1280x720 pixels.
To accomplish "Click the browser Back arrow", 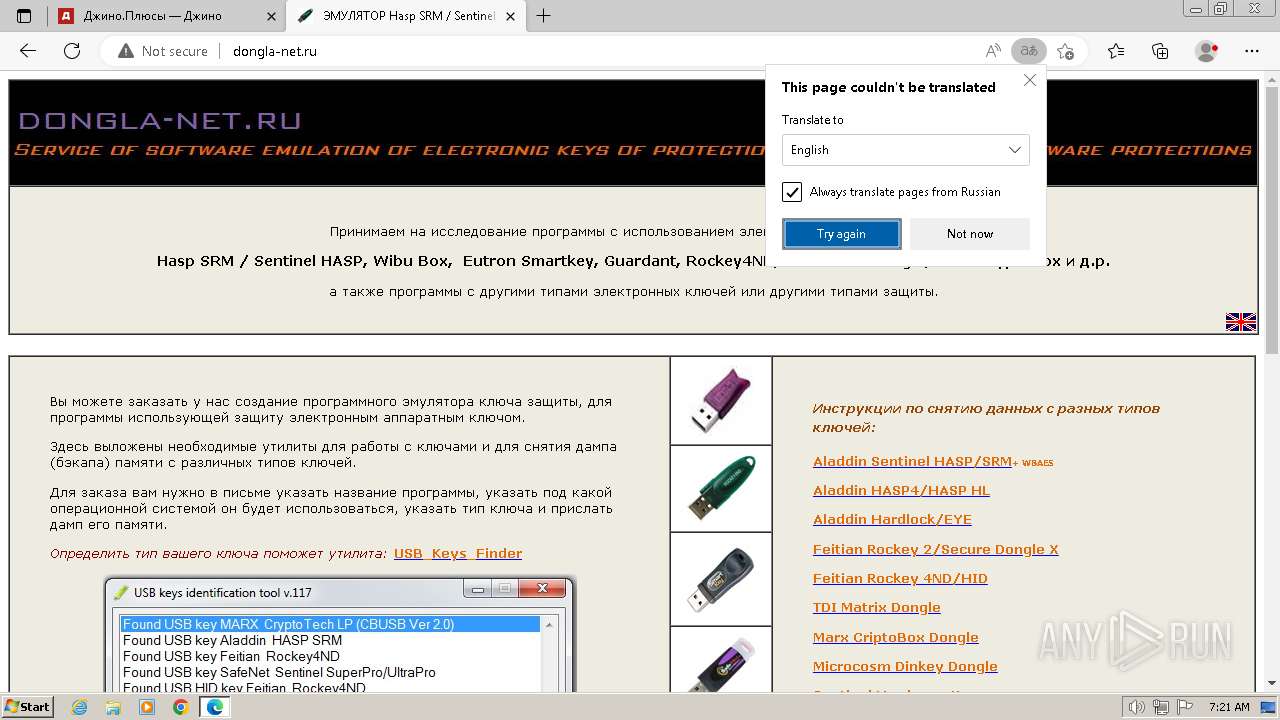I will [28, 51].
